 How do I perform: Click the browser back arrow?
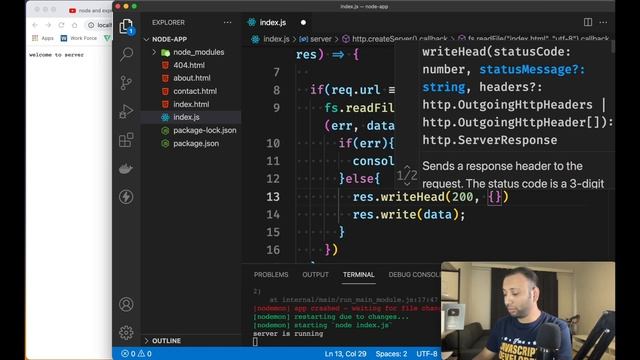[x=35, y=25]
